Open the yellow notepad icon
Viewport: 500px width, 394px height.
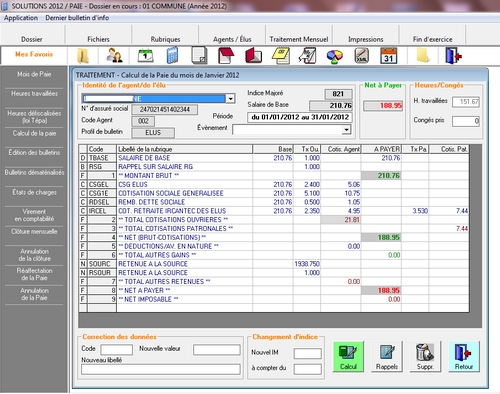pyautogui.click(x=281, y=55)
